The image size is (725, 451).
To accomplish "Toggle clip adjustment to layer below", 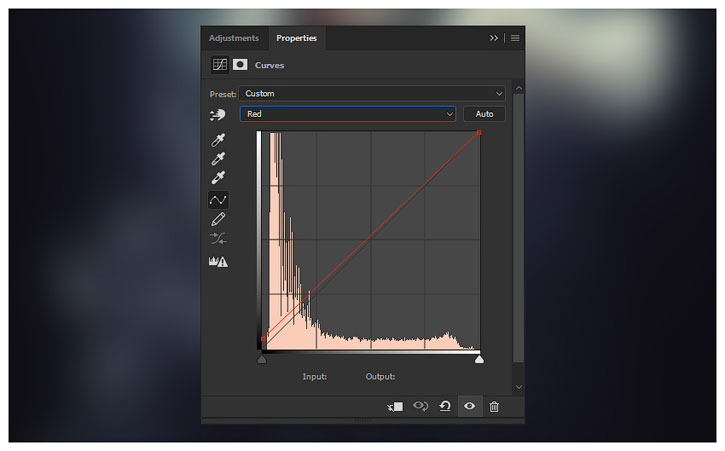I will (396, 406).
